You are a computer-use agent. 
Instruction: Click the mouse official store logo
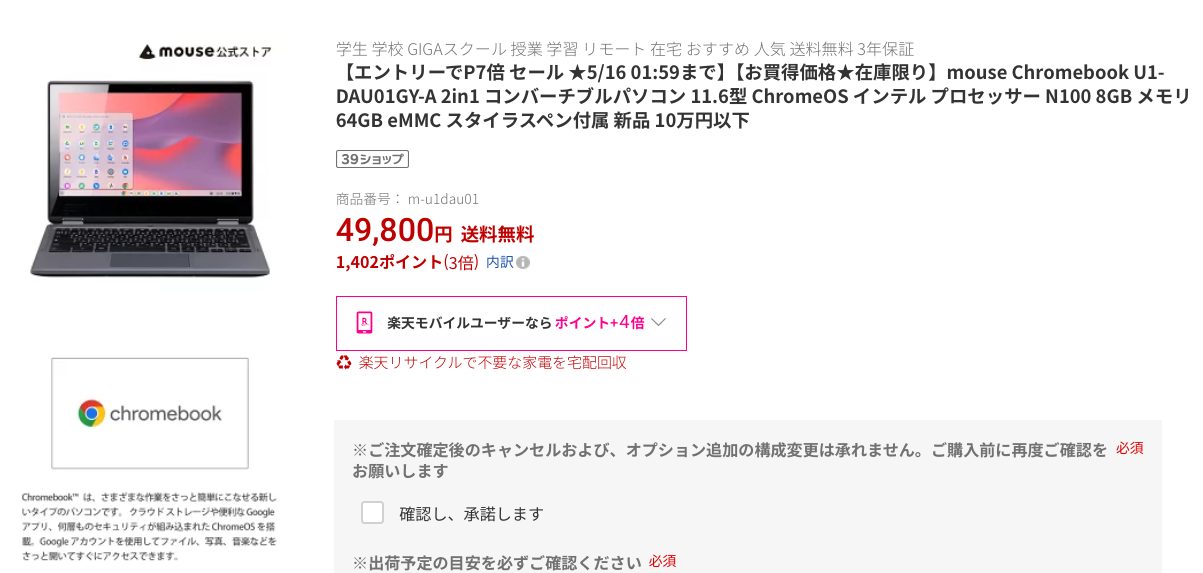(x=204, y=51)
